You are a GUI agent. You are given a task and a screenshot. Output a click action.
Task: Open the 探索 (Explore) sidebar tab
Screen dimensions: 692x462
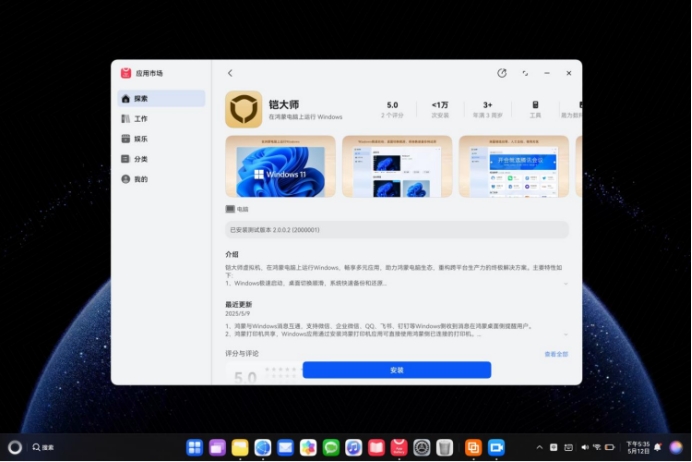click(161, 99)
